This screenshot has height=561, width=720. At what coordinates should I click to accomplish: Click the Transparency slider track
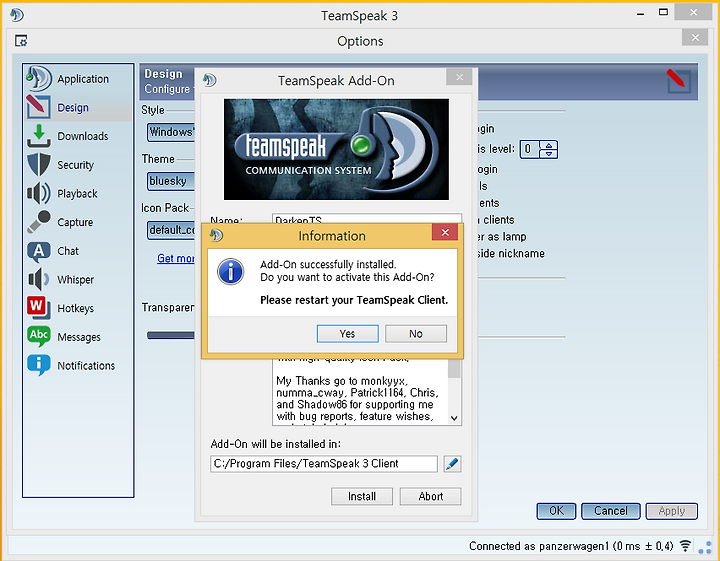(170, 336)
